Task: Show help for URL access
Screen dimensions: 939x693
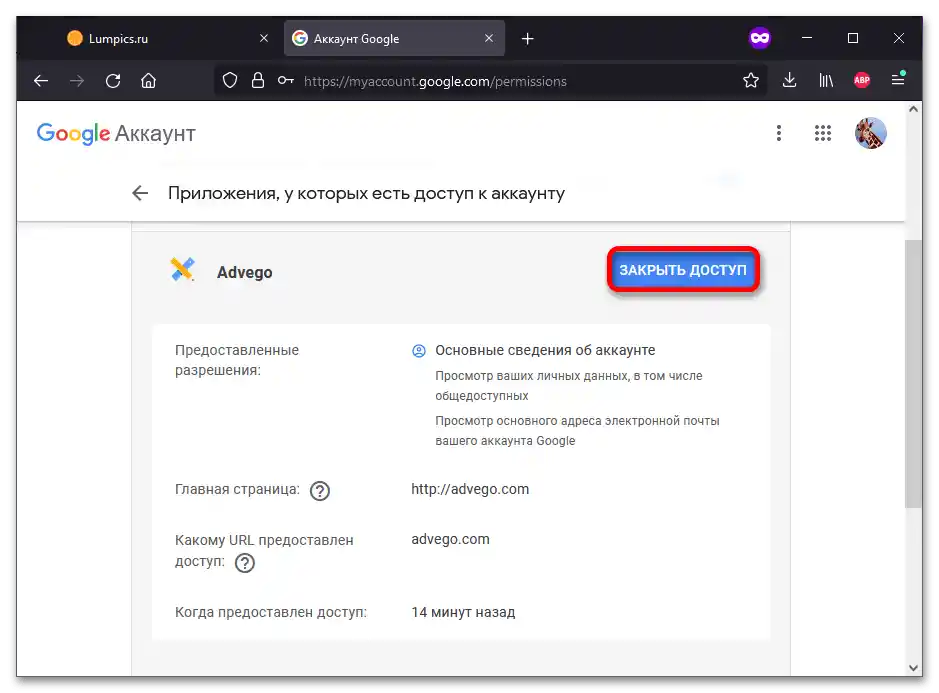Action: (244, 563)
